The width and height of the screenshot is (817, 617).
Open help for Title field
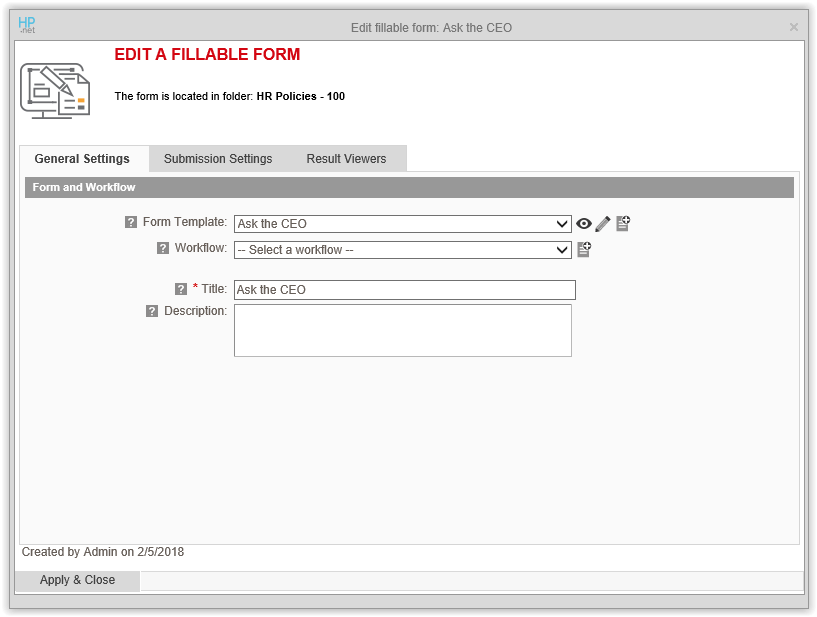click(181, 289)
